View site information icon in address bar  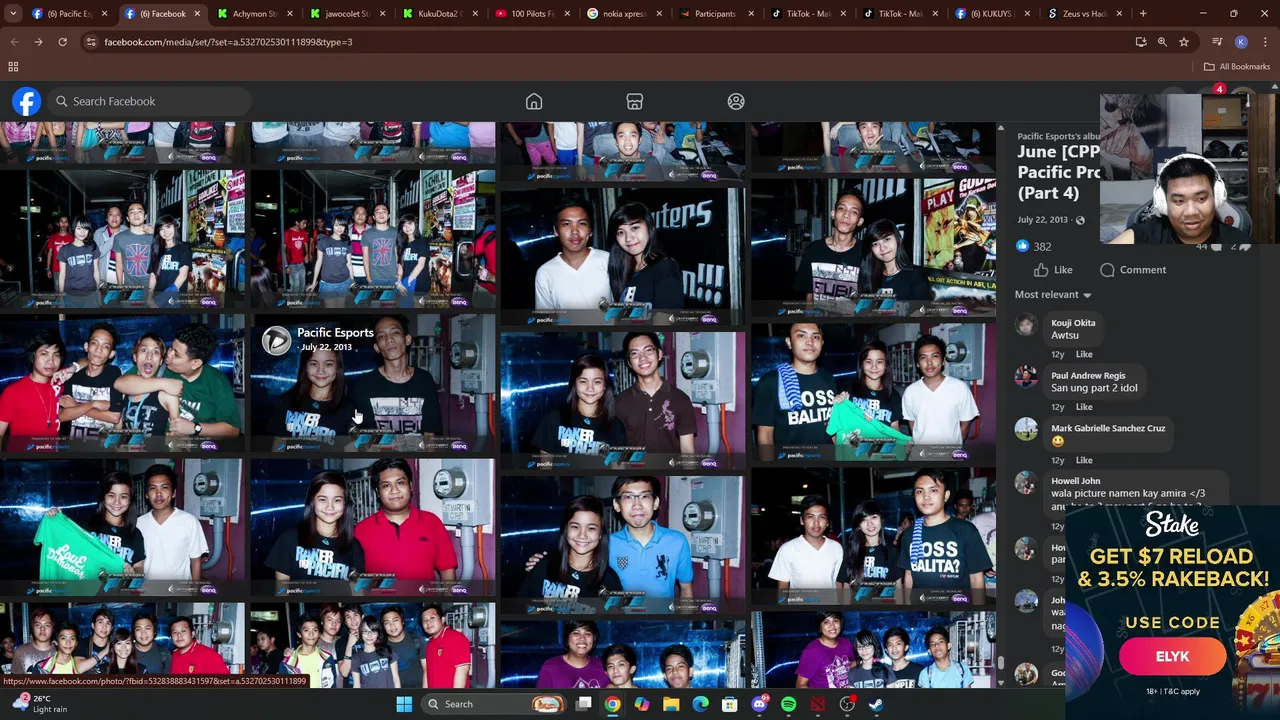click(91, 42)
